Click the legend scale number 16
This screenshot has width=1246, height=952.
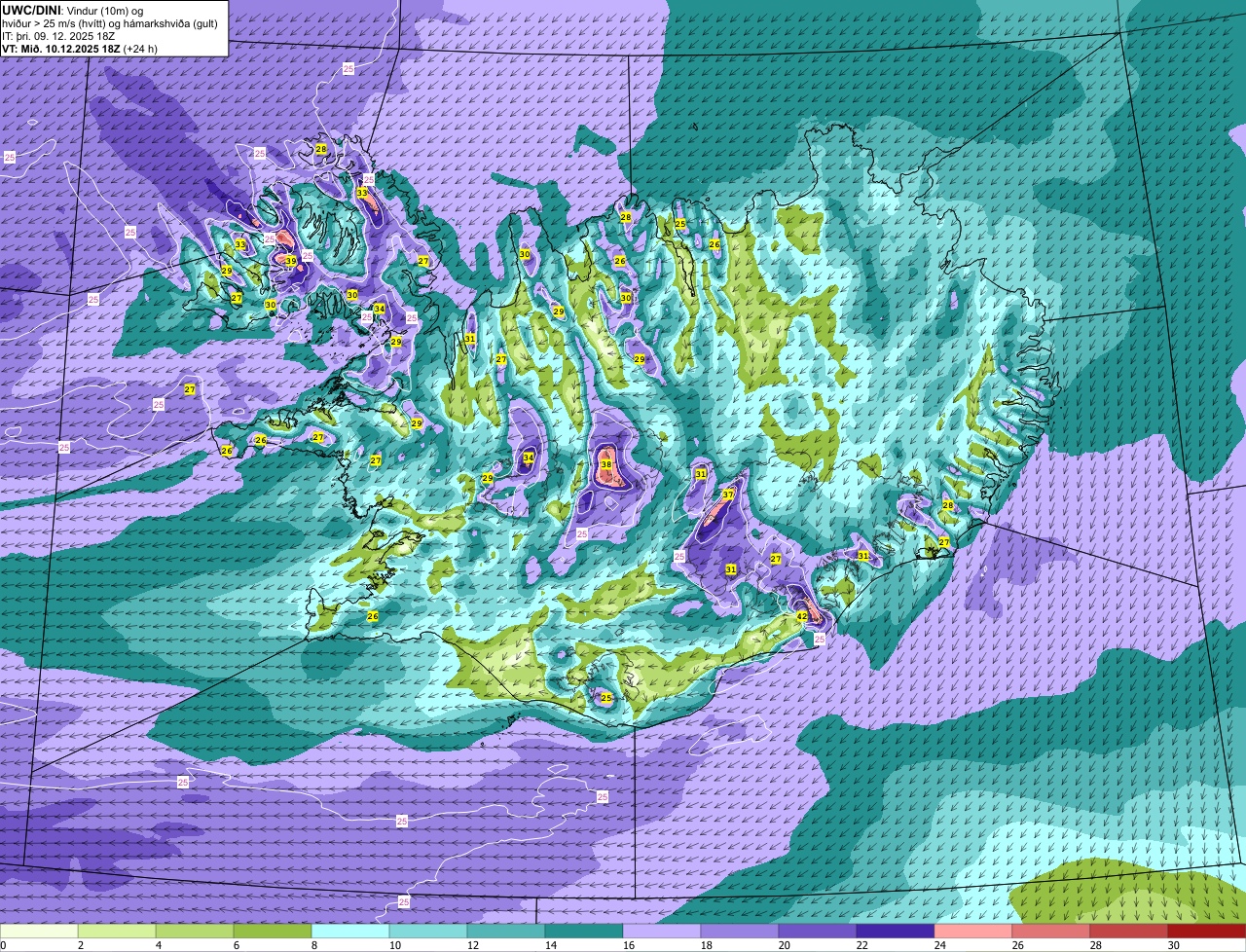(629, 945)
